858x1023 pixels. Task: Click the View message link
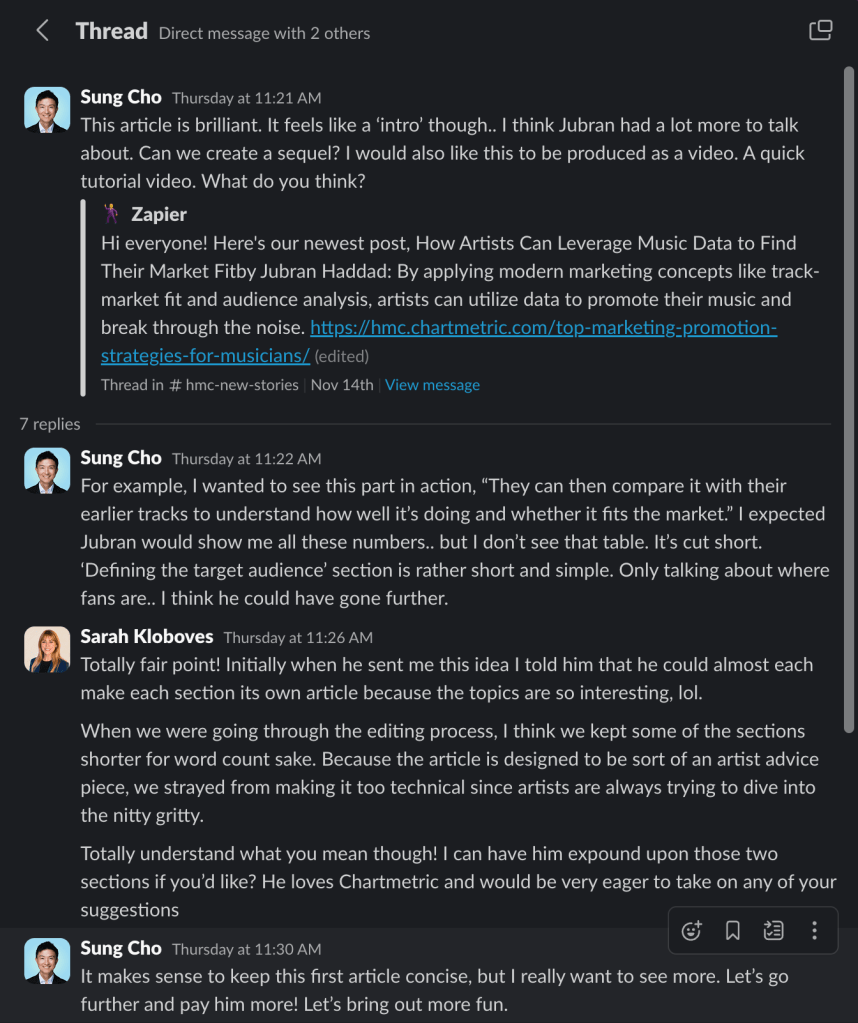[432, 385]
